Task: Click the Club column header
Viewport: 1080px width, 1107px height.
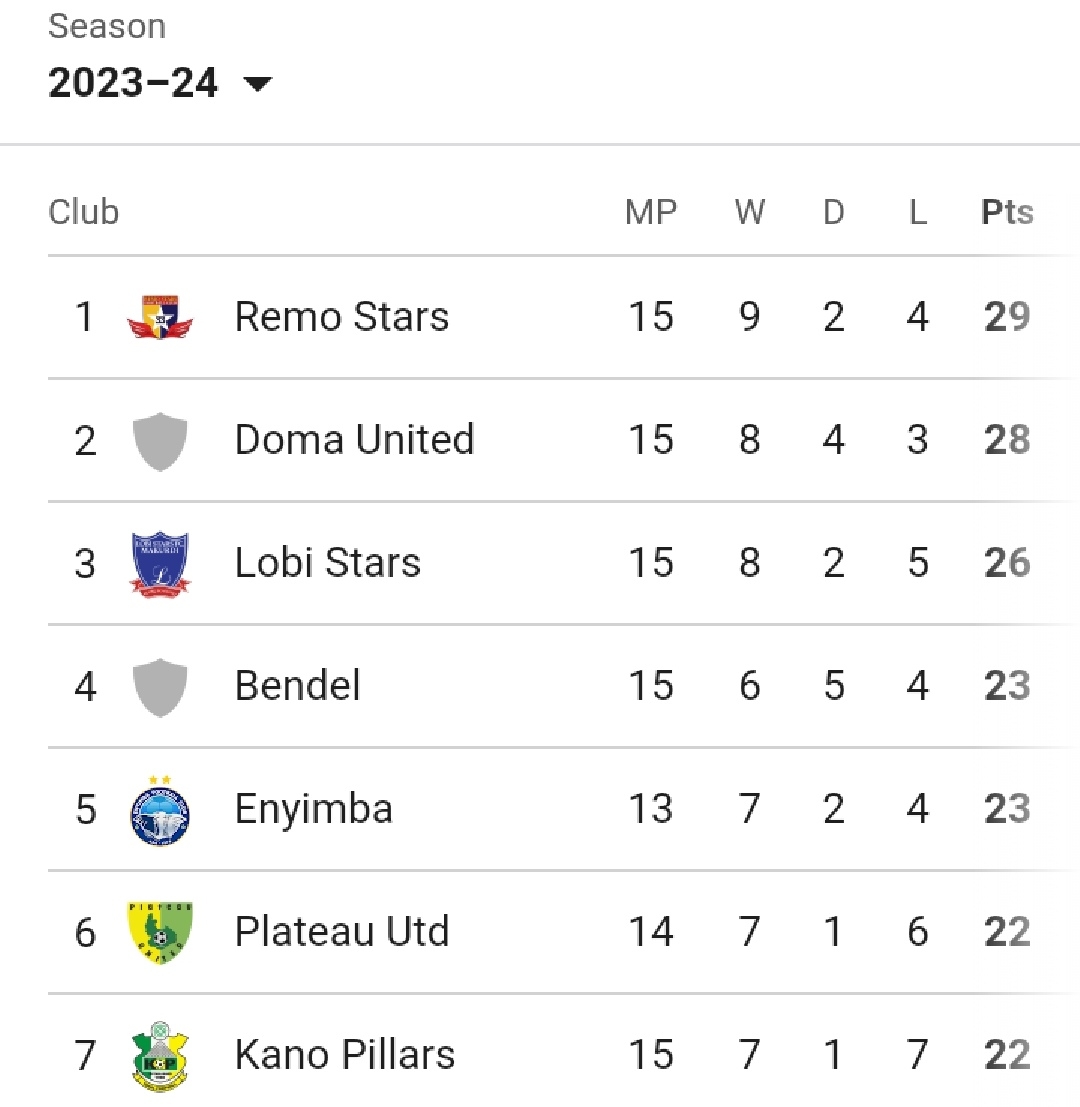Action: click(84, 212)
